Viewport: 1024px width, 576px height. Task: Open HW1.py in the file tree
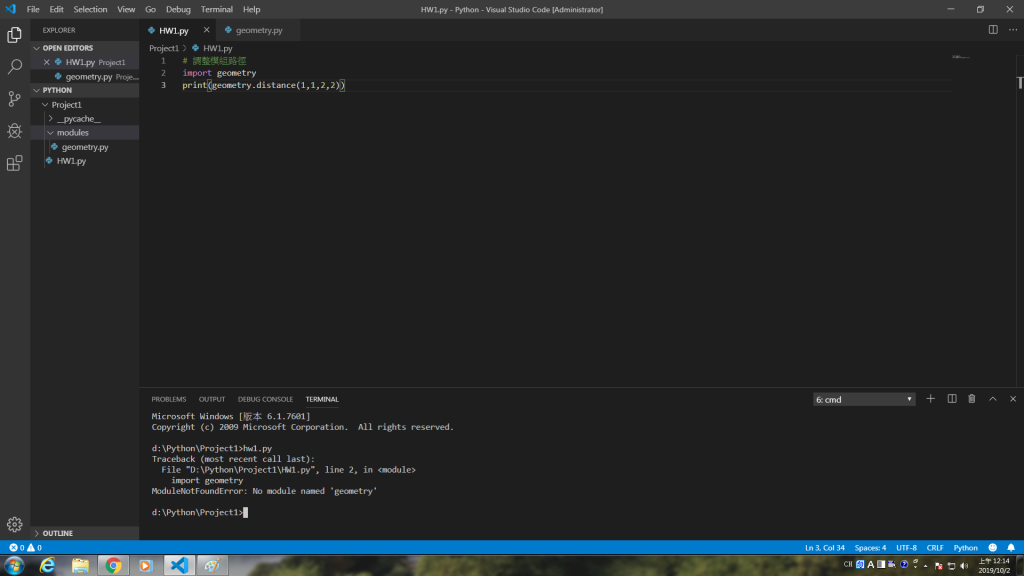point(71,161)
